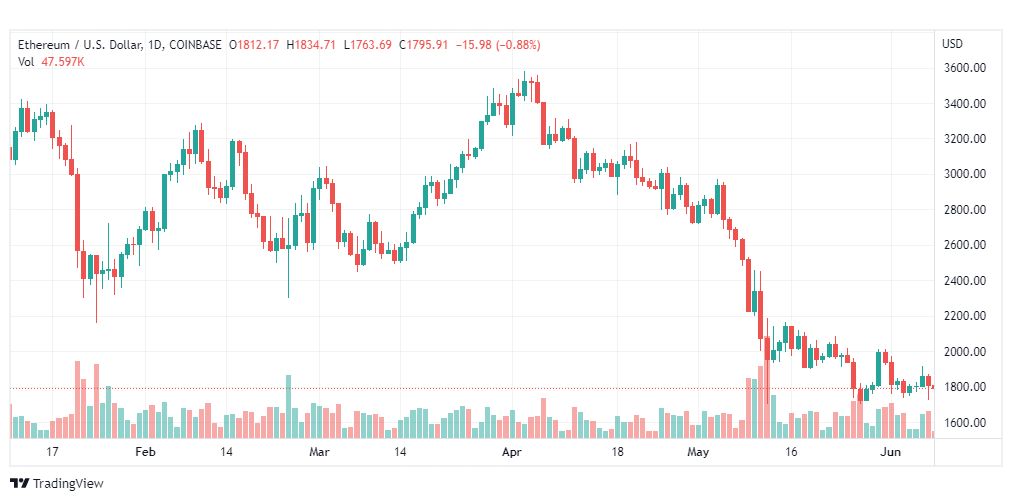Image resolution: width=1012 pixels, height=501 pixels.
Task: Click the close price C1795.91 value
Action: point(423,45)
